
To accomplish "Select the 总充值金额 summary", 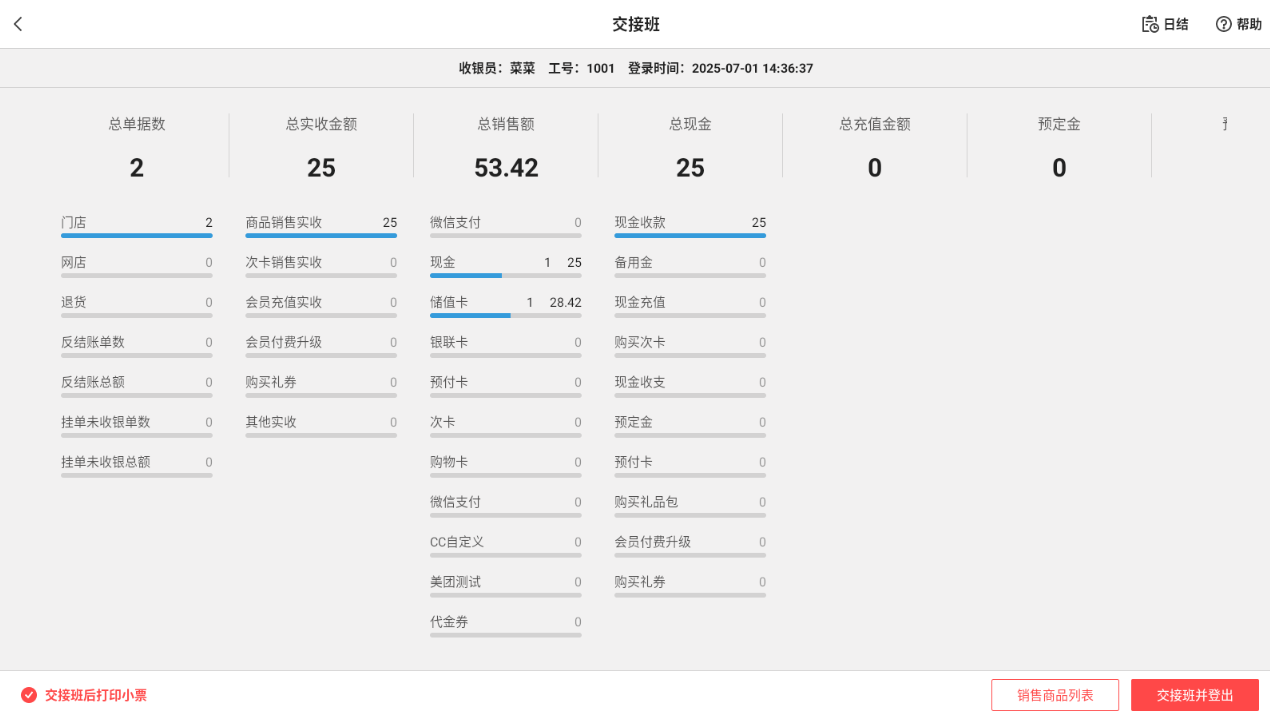I will tap(875, 146).
